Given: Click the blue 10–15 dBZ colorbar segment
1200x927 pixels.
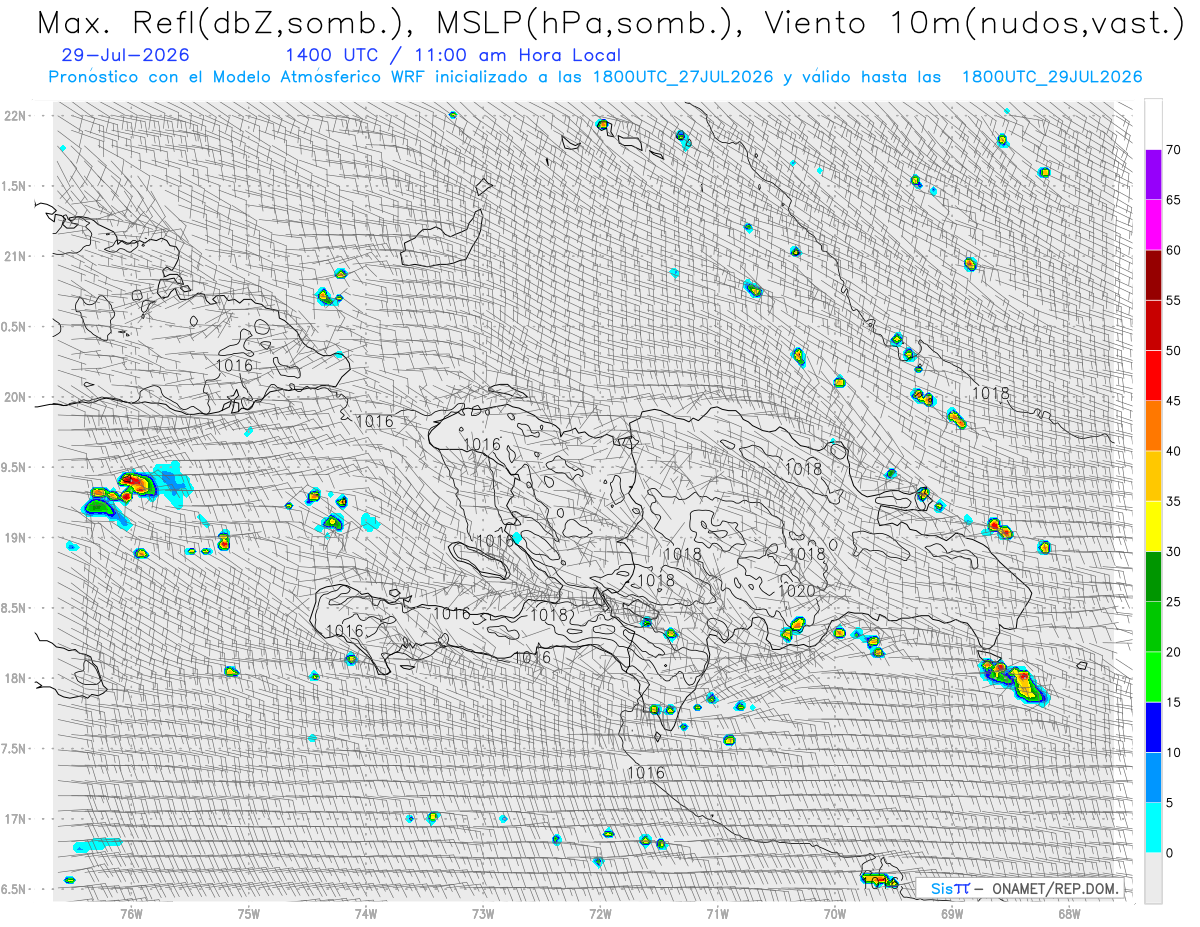Looking at the screenshot, I should (x=1153, y=727).
